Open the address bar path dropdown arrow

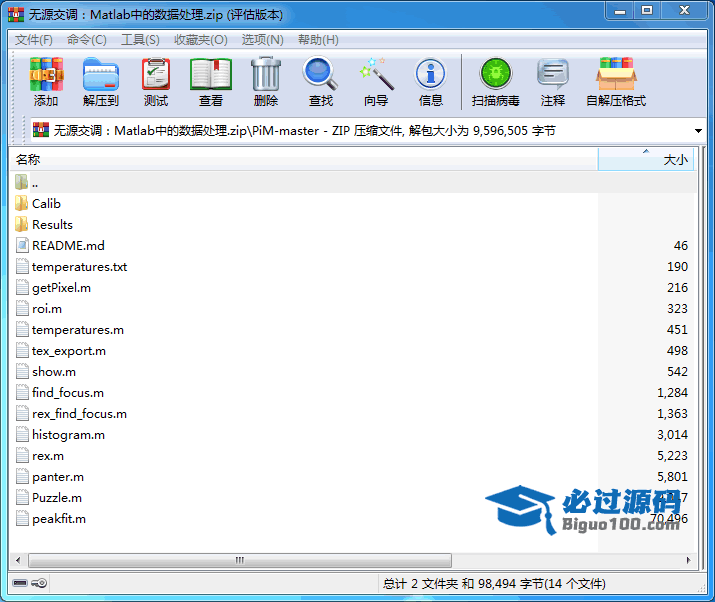click(698, 131)
